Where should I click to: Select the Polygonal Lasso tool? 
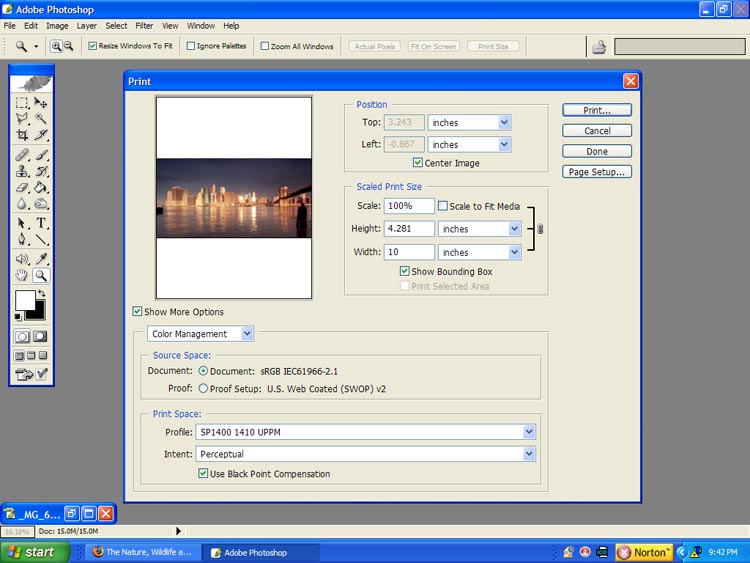(22, 119)
